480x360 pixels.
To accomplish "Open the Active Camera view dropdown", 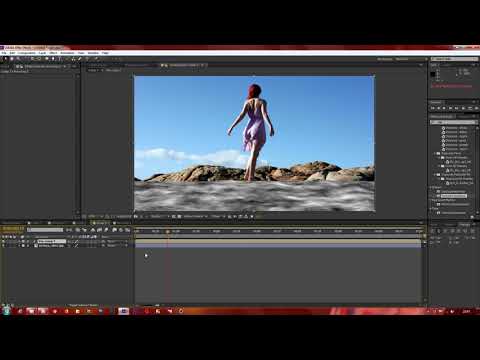I will point(195,216).
